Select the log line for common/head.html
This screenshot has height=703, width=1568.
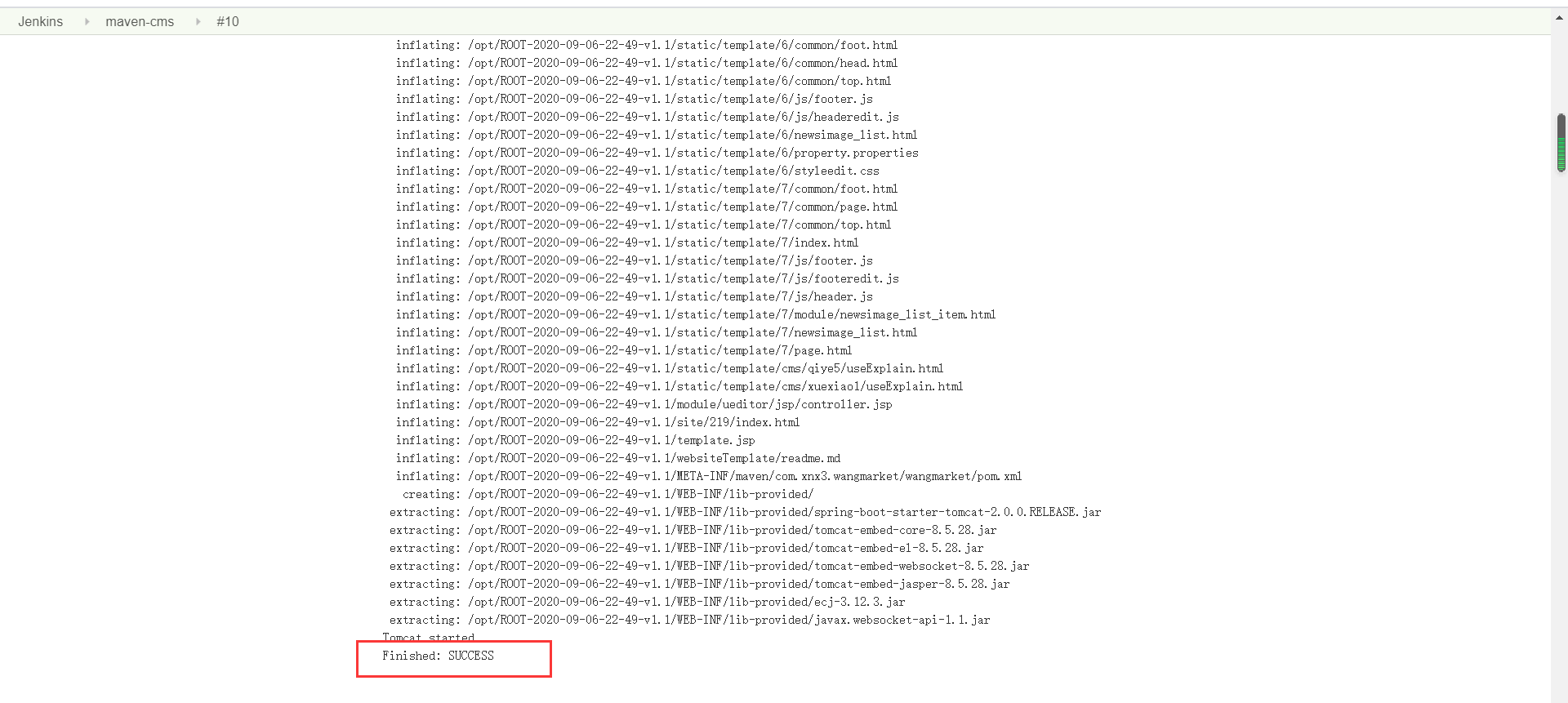tap(647, 63)
